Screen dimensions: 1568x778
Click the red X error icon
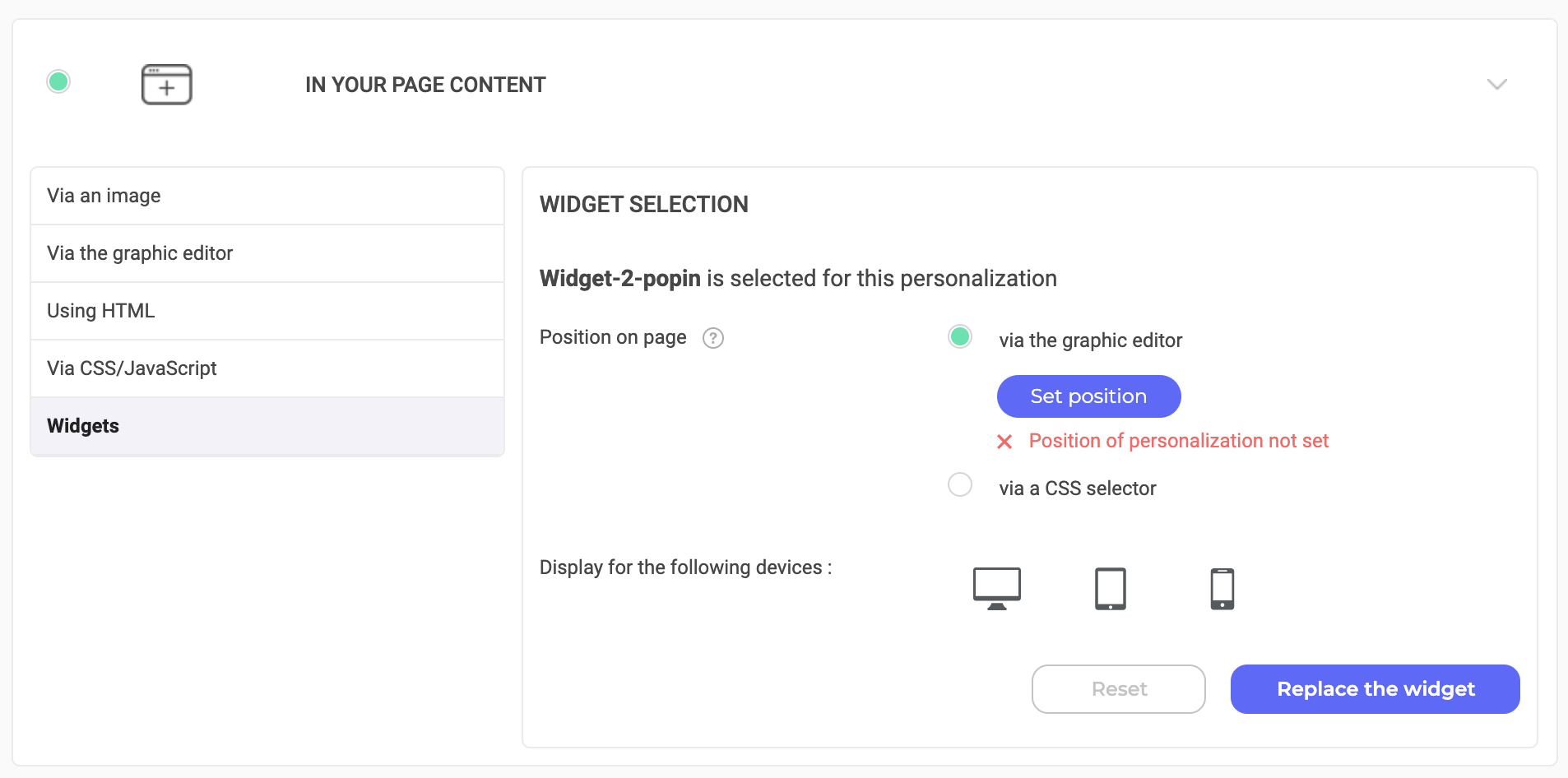tap(1004, 442)
